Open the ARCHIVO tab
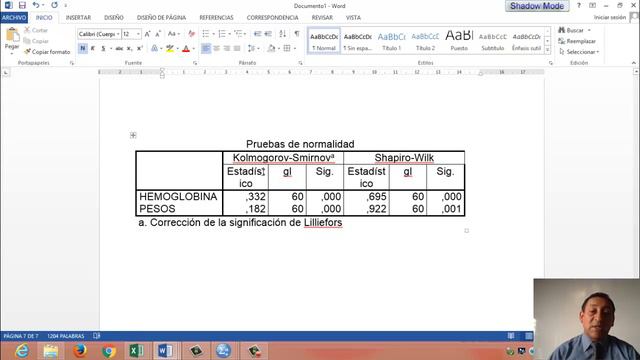Screen dimensions: 640x360 (x=14, y=18)
